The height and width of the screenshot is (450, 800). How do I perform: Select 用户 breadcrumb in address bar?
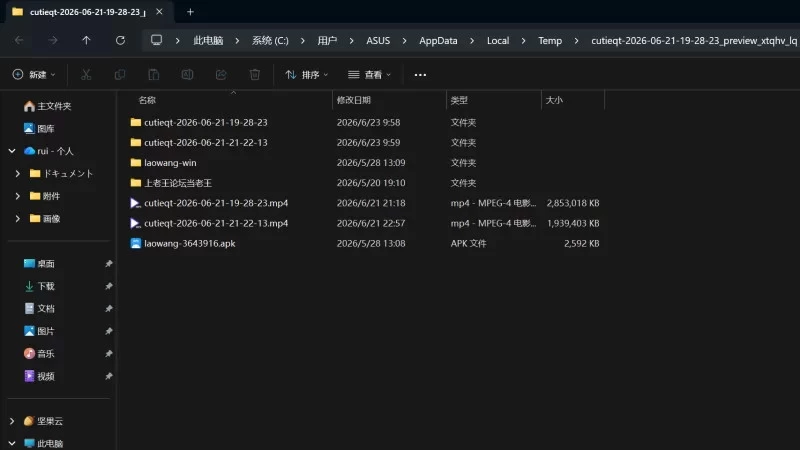327,40
